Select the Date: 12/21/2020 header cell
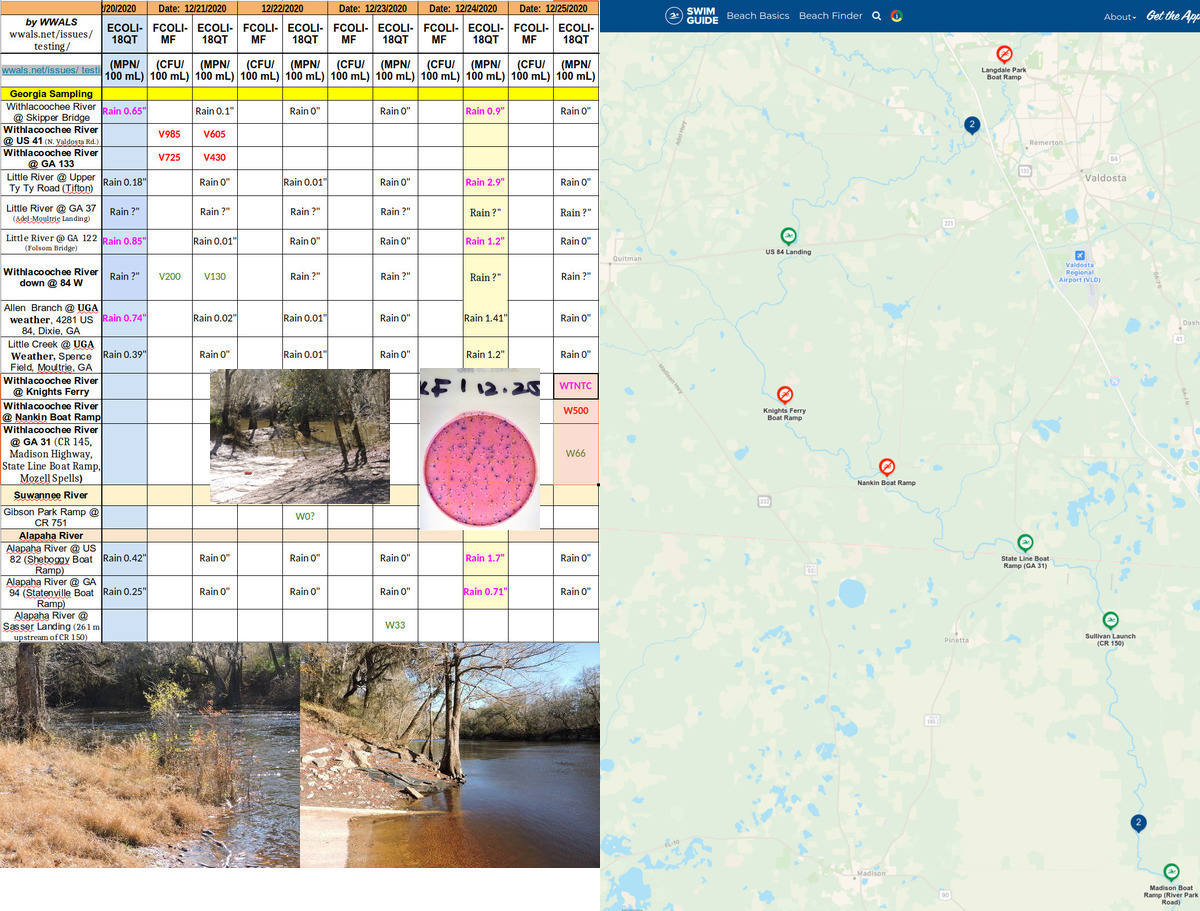The width and height of the screenshot is (1200, 911). (x=192, y=8)
